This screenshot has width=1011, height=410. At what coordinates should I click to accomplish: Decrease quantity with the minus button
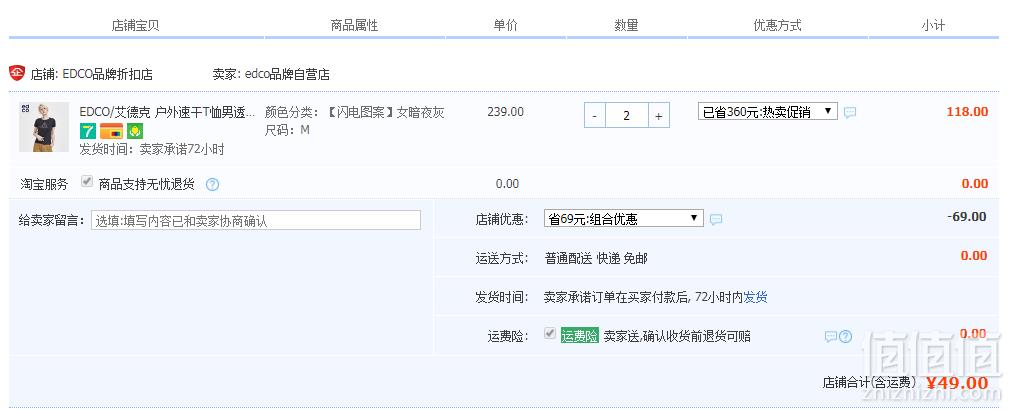(594, 116)
